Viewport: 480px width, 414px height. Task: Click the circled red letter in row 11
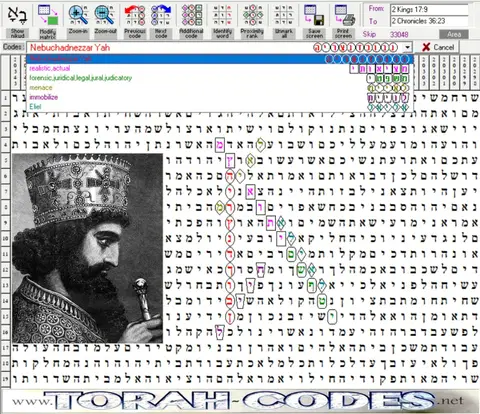coord(230,254)
